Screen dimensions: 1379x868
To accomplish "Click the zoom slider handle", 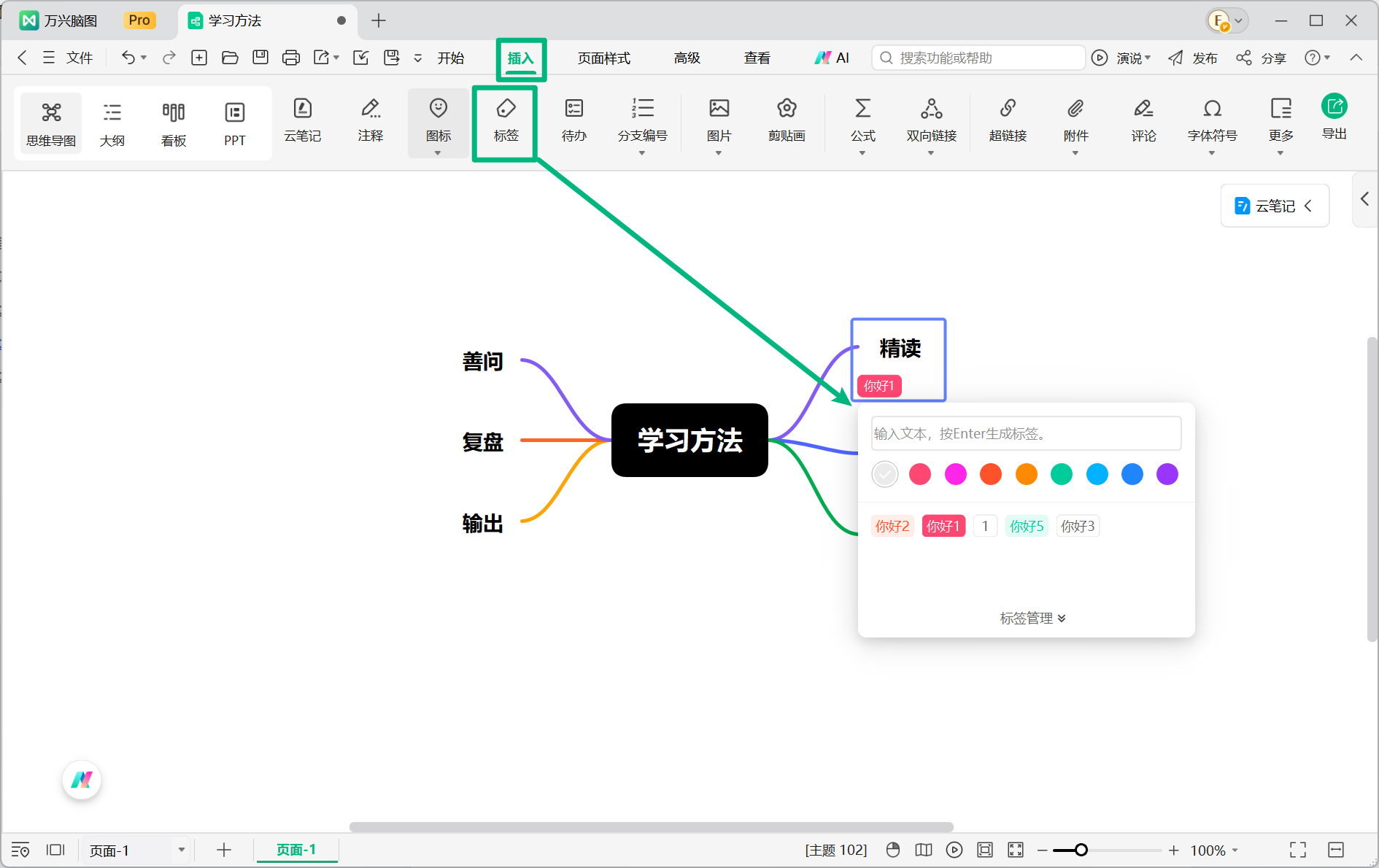I will point(1081,850).
